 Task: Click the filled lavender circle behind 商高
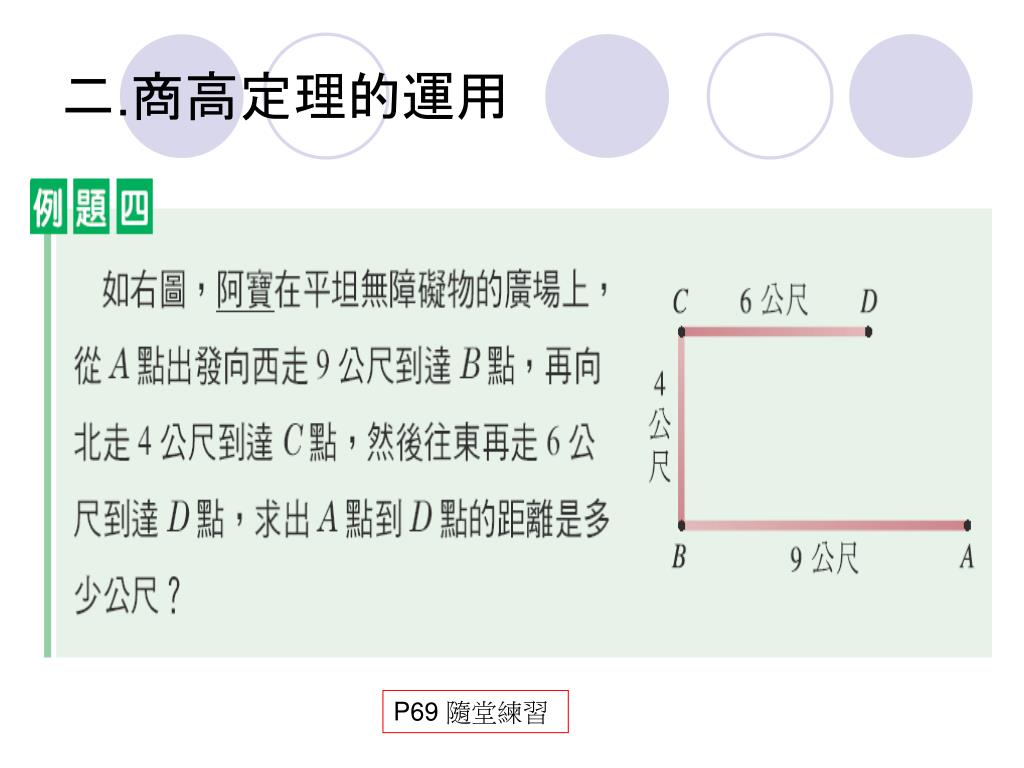click(182, 96)
